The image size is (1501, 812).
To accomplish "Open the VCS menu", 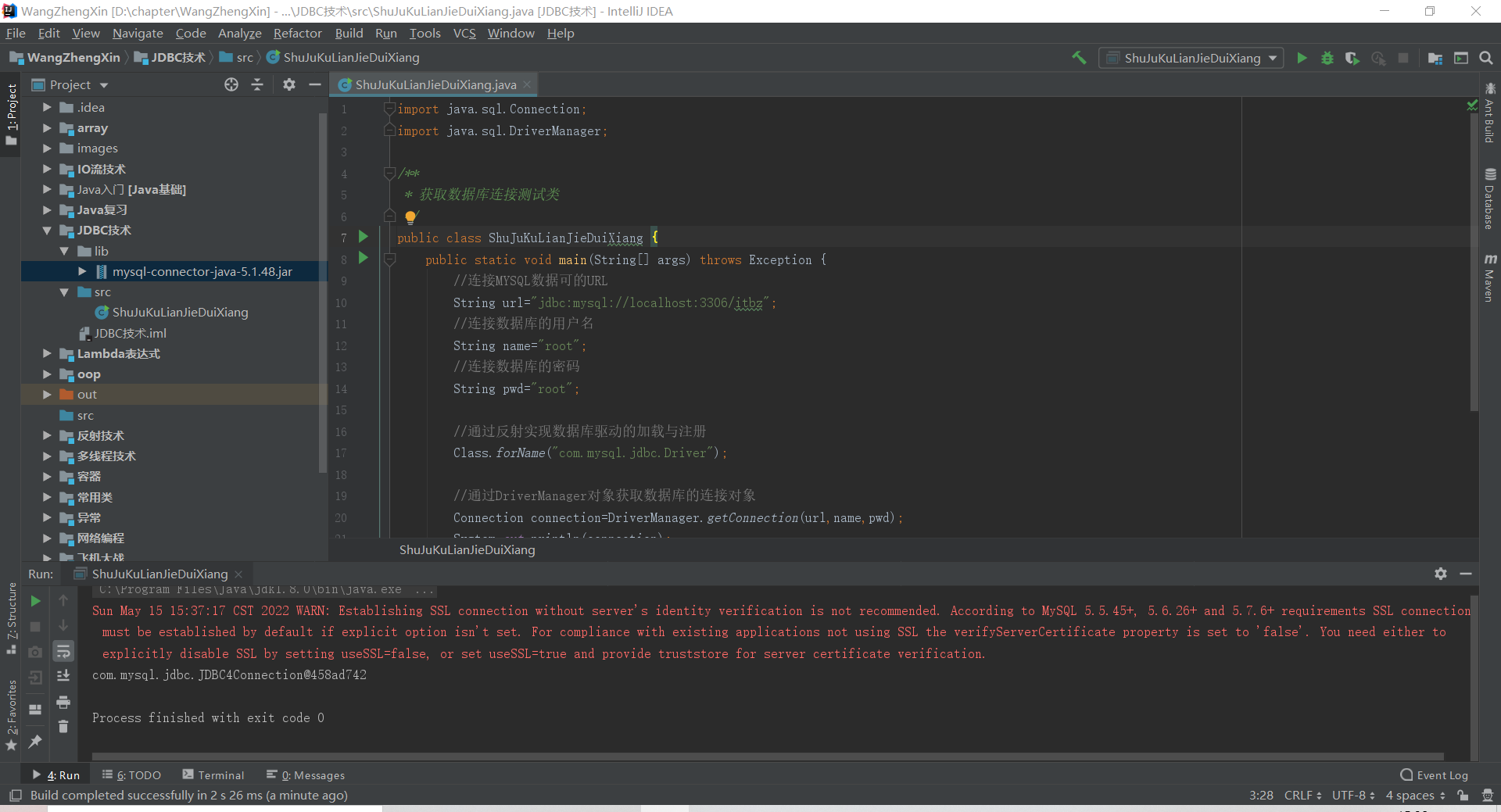I will point(464,33).
